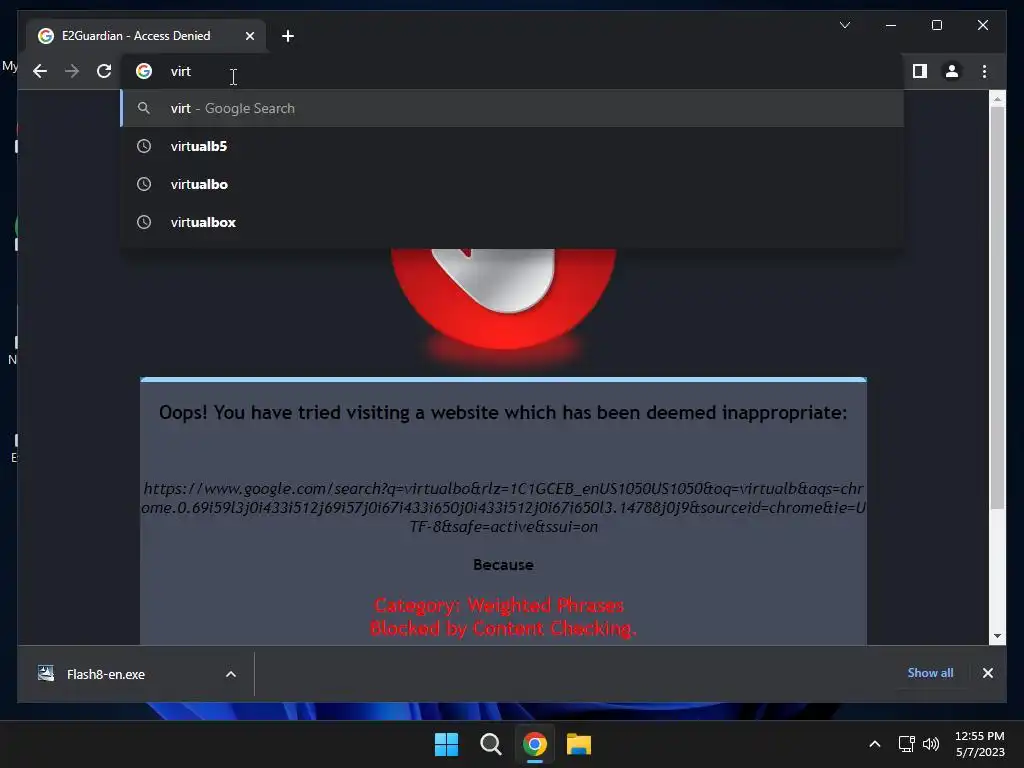Click the vertical scrollbar thumb
1024x768 pixels.
(x=997, y=307)
